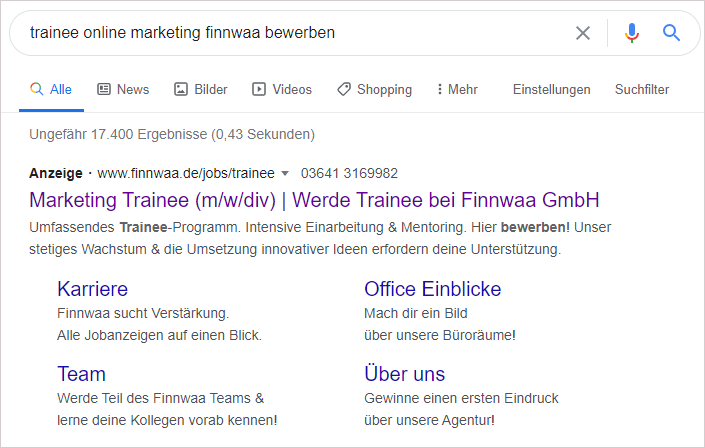
Task: Click the phone number 03641 3169982
Action: point(349,173)
